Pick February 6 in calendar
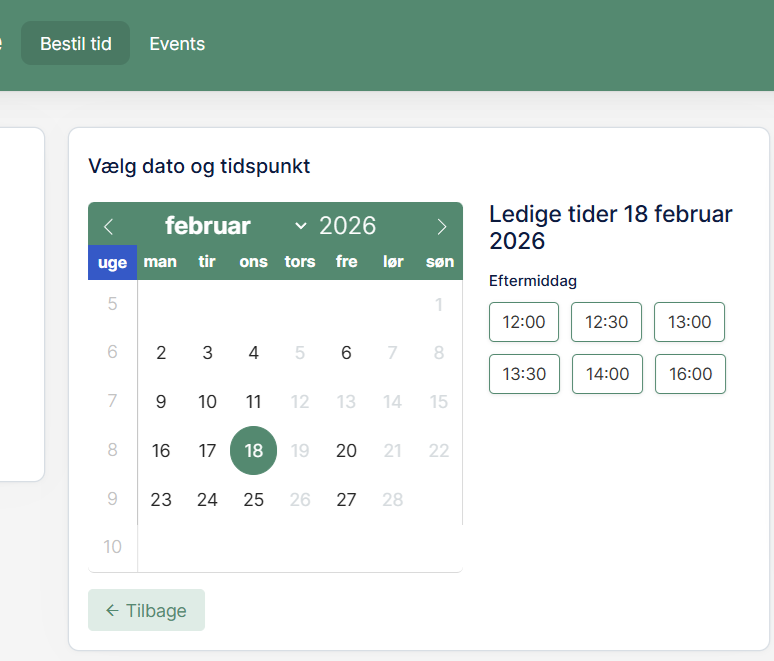 pyautogui.click(x=346, y=352)
